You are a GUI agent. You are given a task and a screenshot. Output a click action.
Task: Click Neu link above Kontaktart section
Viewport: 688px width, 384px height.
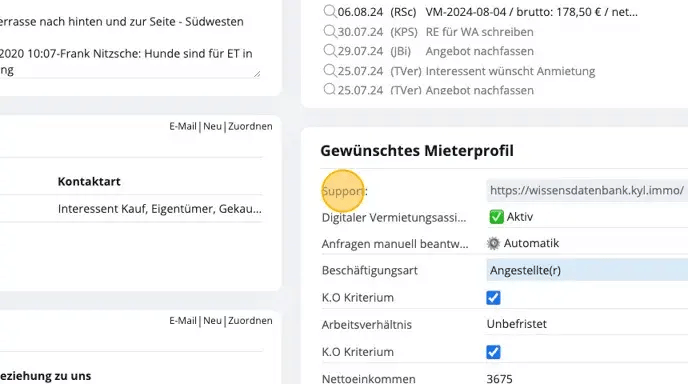click(212, 126)
